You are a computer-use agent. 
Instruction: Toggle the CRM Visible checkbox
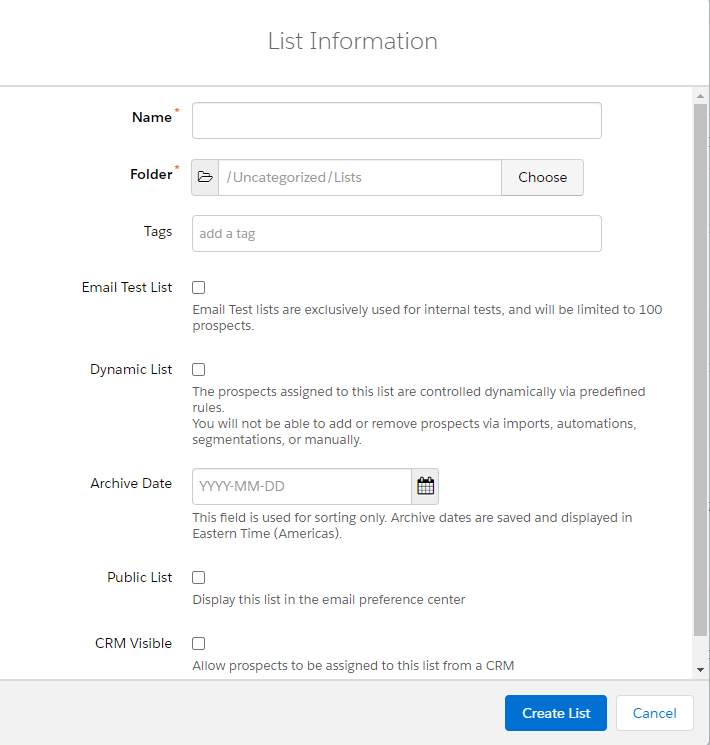pyautogui.click(x=199, y=643)
